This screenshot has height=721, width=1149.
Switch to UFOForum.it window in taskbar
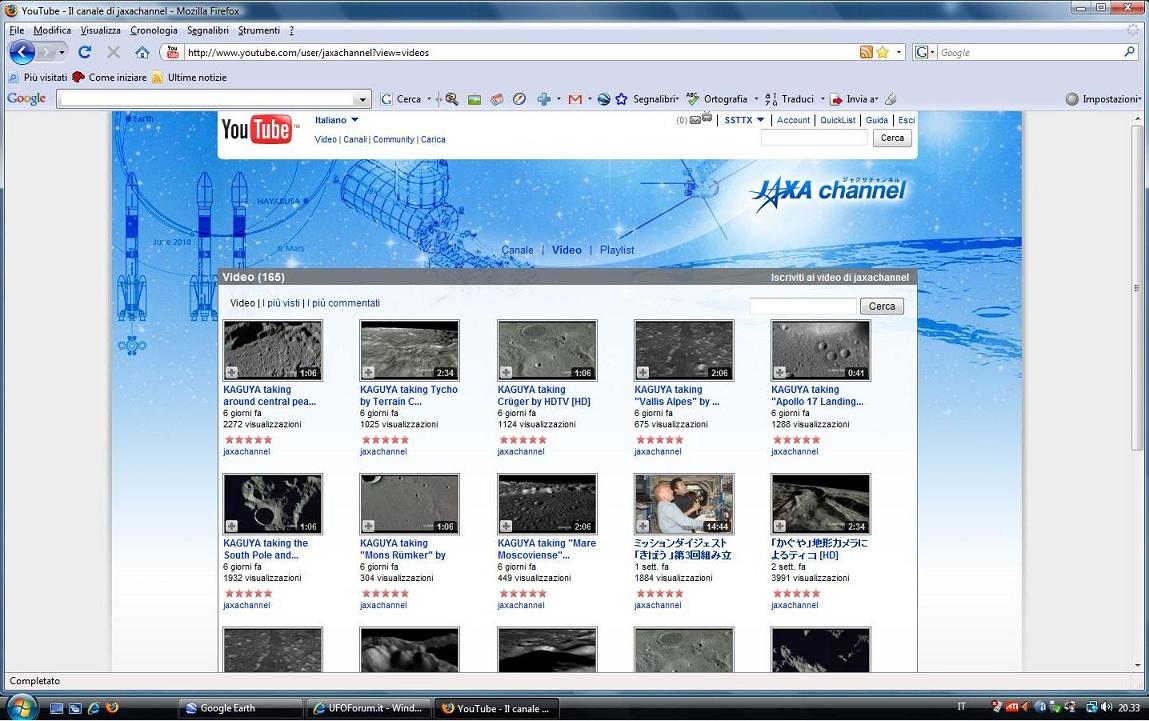click(x=369, y=708)
